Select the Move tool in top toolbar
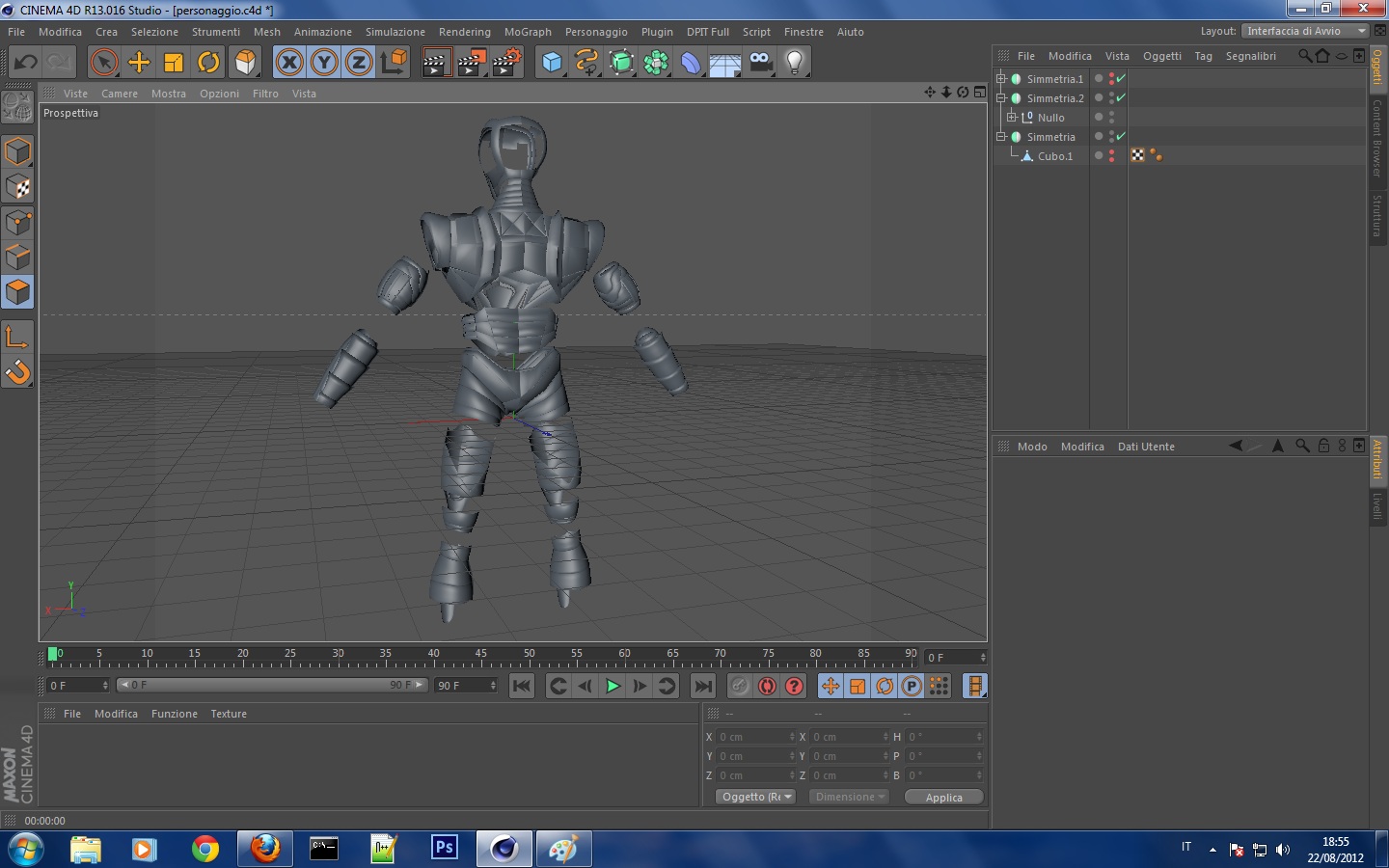This screenshot has height=868, width=1389. [x=139, y=63]
